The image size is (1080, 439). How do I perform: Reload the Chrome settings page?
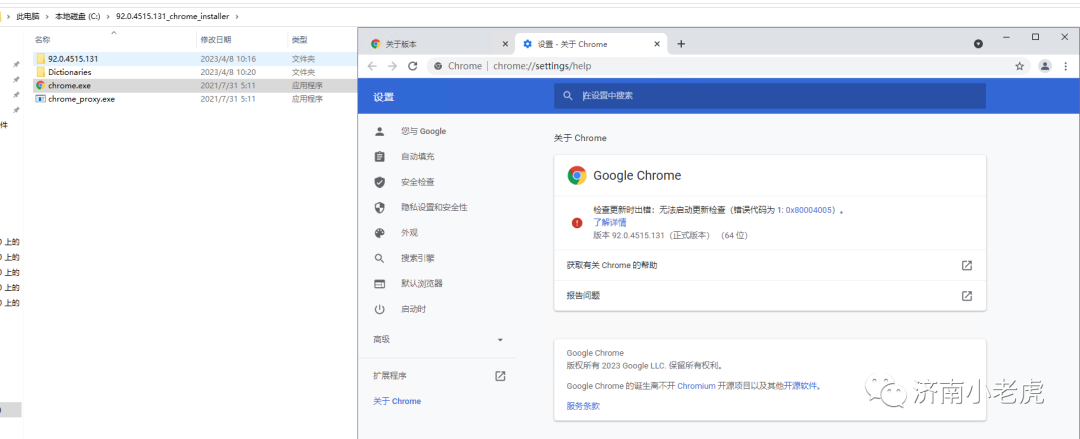(x=413, y=66)
